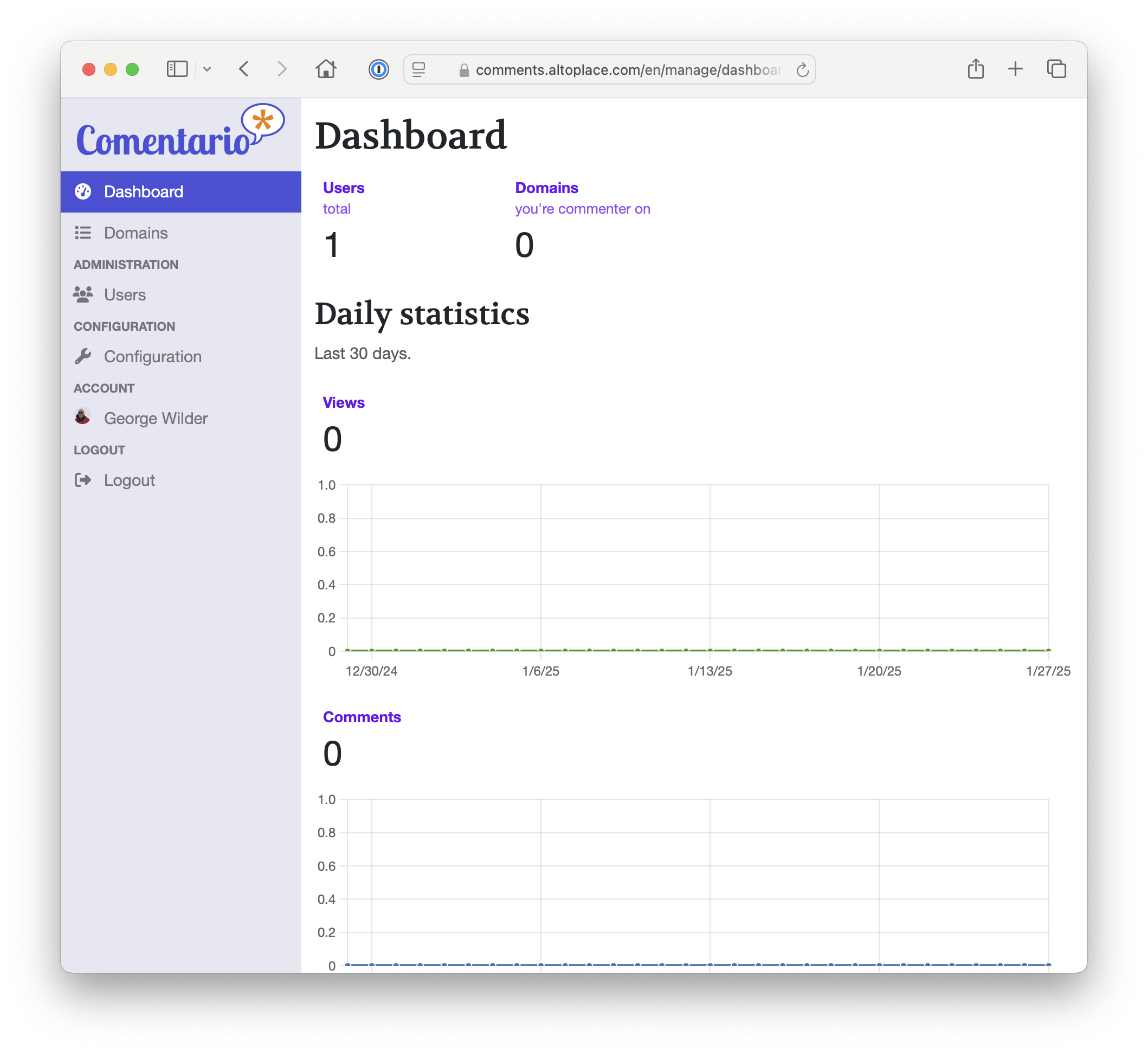Click the Dashboard navigation icon
Screen dimensions: 1148x1053
(x=84, y=192)
